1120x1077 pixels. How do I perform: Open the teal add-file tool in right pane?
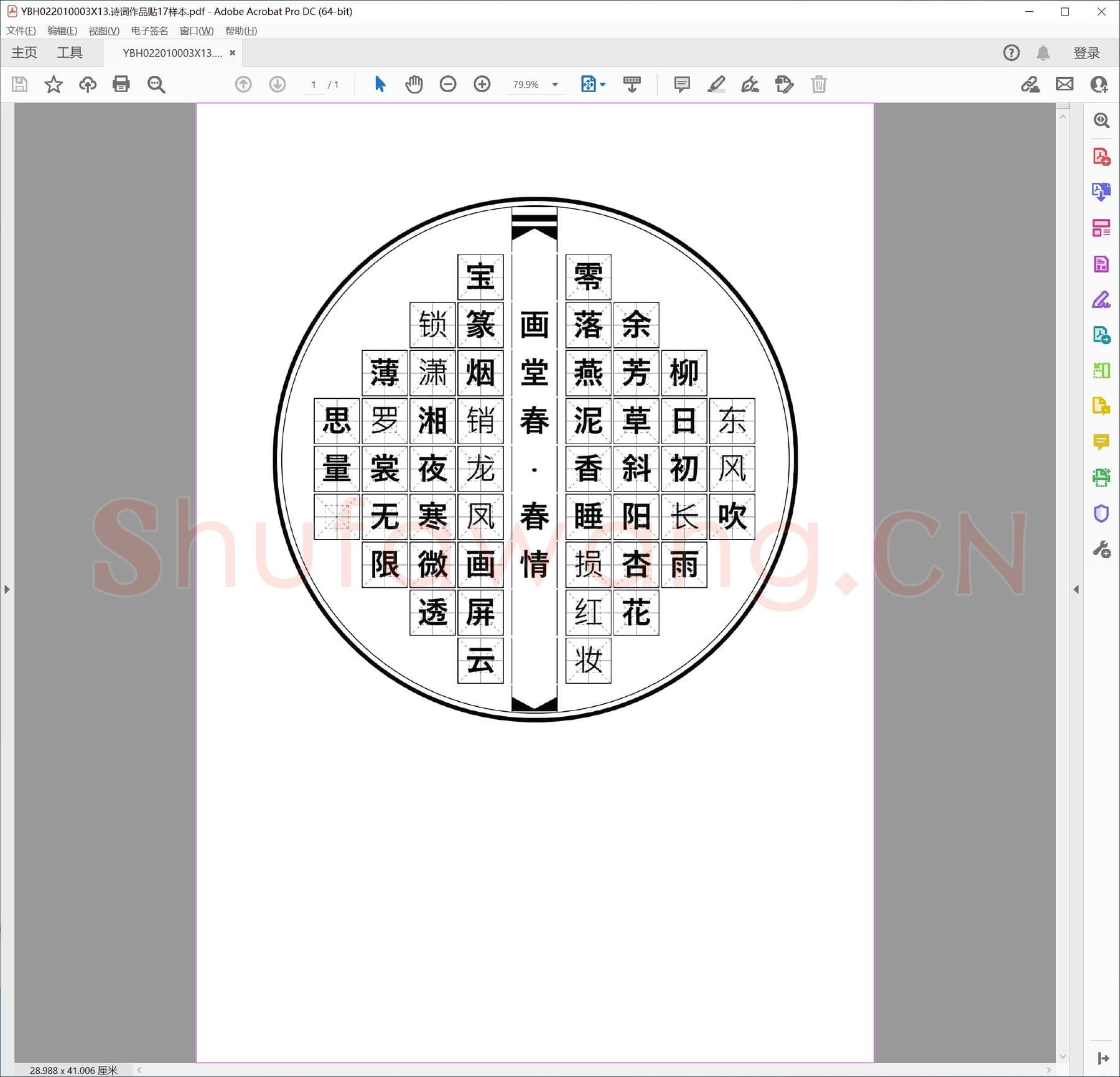click(x=1101, y=335)
